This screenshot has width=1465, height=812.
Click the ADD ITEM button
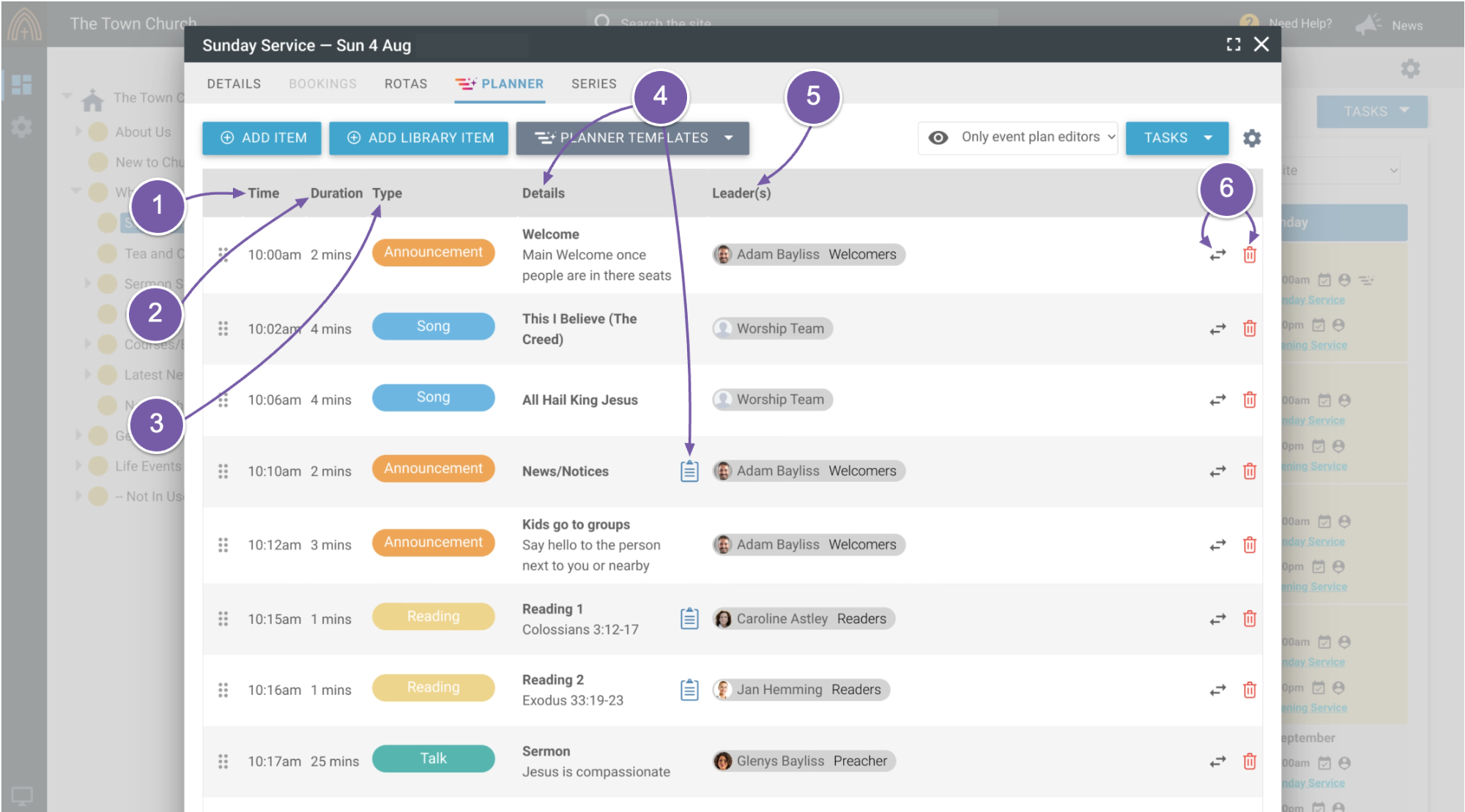point(262,138)
